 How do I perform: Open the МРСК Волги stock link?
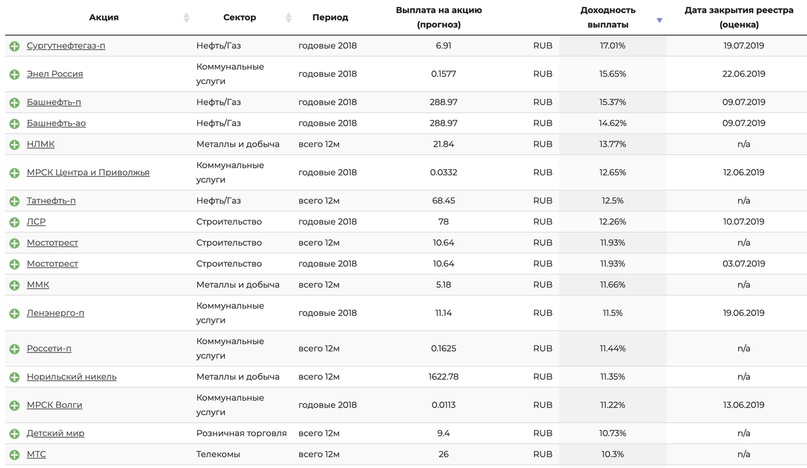pyautogui.click(x=55, y=405)
